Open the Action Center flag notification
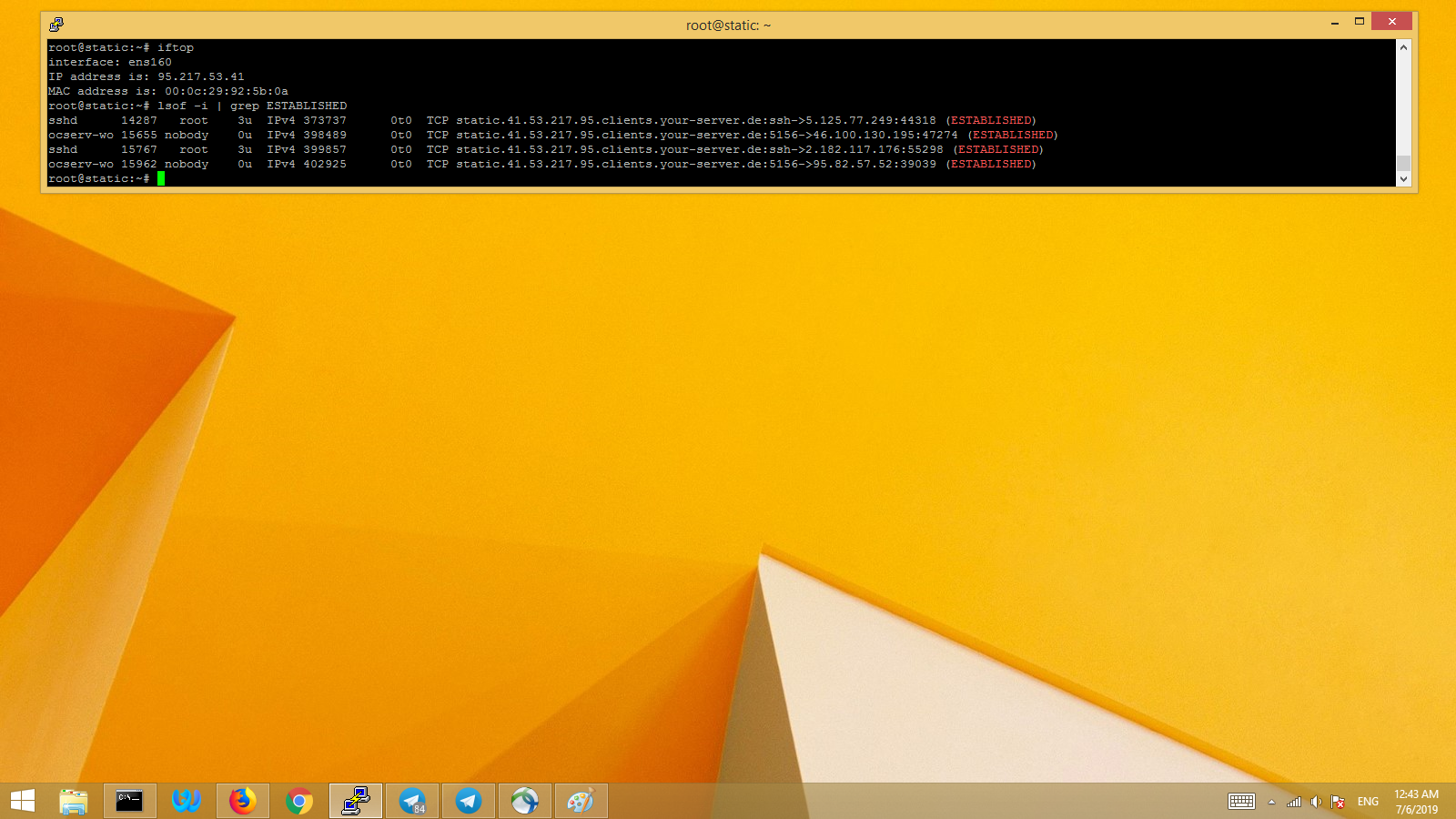The image size is (1456, 819). tap(1338, 802)
